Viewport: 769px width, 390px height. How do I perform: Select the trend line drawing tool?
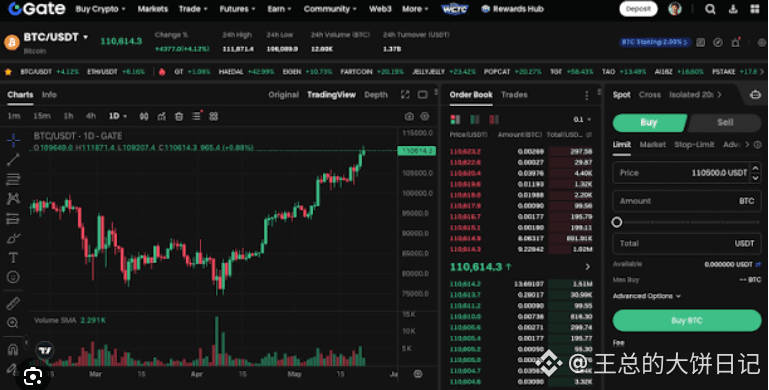pyautogui.click(x=13, y=159)
